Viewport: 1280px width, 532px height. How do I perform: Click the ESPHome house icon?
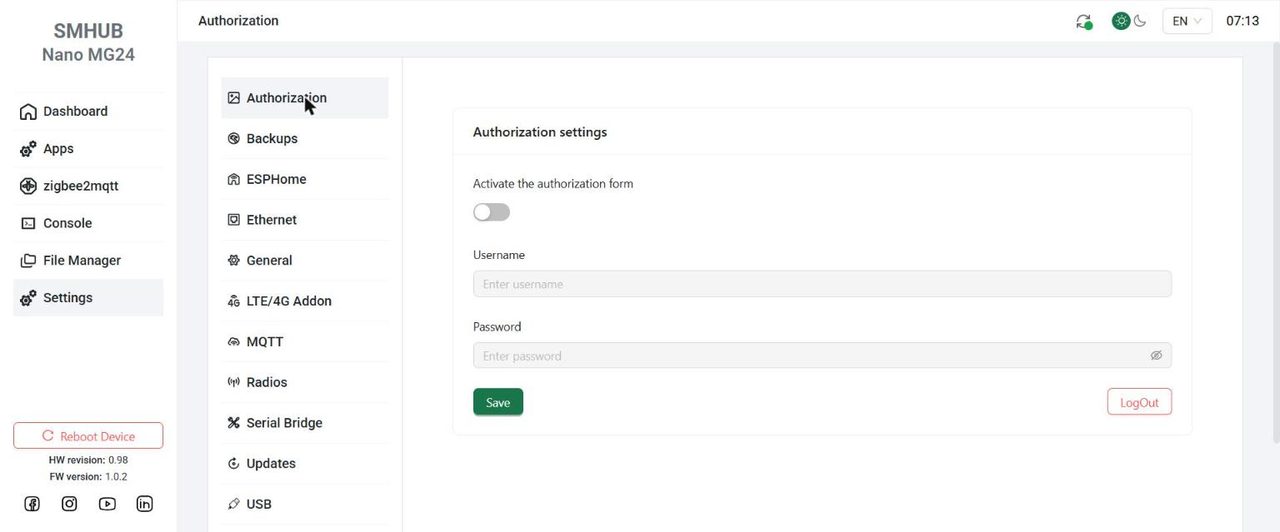click(x=234, y=179)
